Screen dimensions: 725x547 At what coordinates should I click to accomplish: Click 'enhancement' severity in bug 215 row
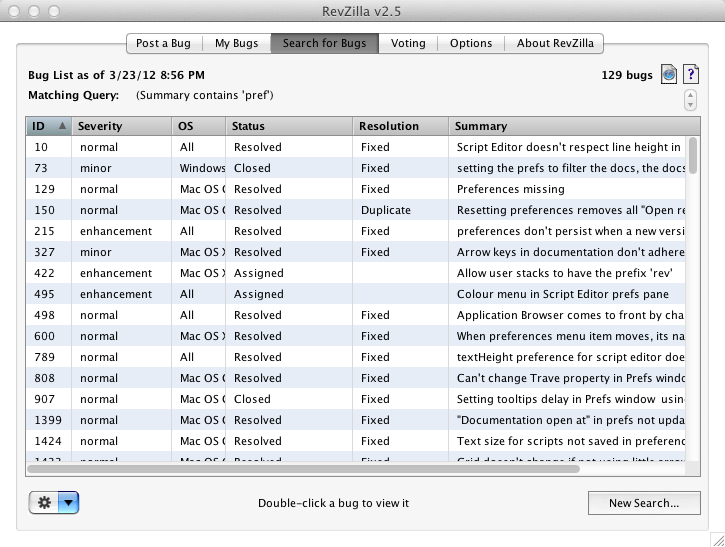tap(116, 231)
